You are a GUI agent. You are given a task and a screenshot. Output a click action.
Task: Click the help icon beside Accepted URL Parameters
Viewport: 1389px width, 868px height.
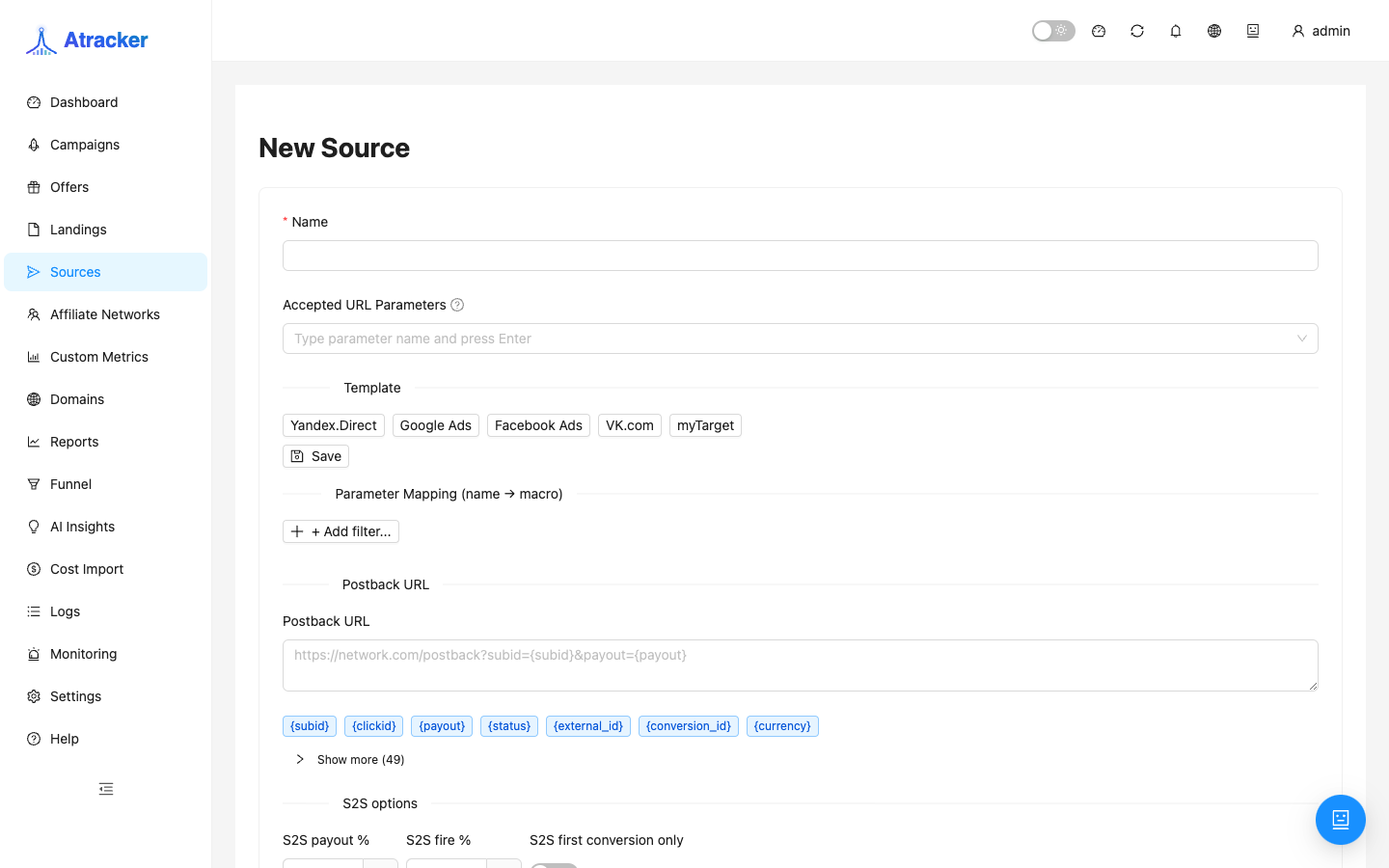[457, 305]
